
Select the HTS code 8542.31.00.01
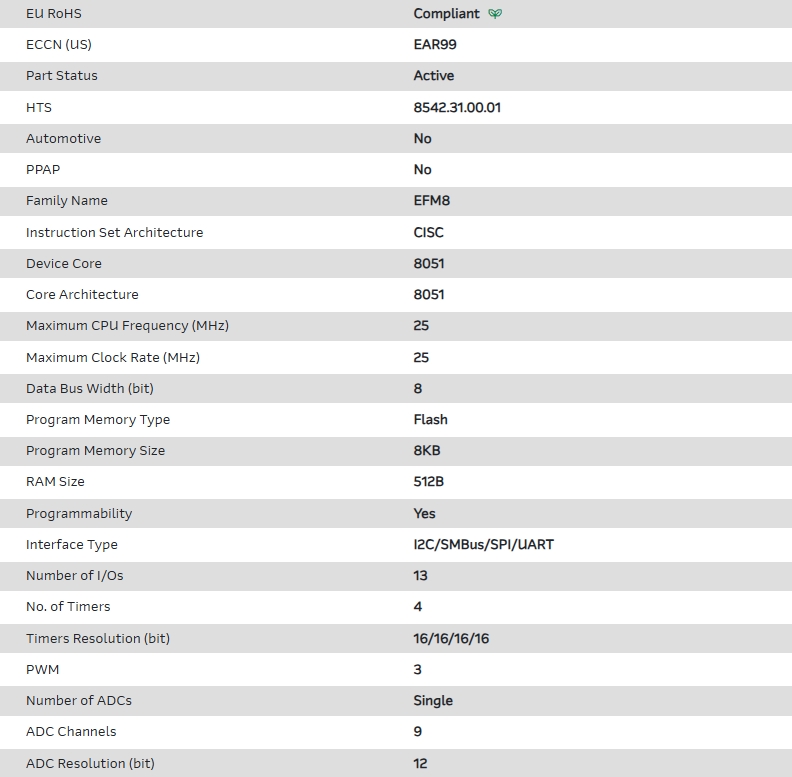[x=457, y=107]
